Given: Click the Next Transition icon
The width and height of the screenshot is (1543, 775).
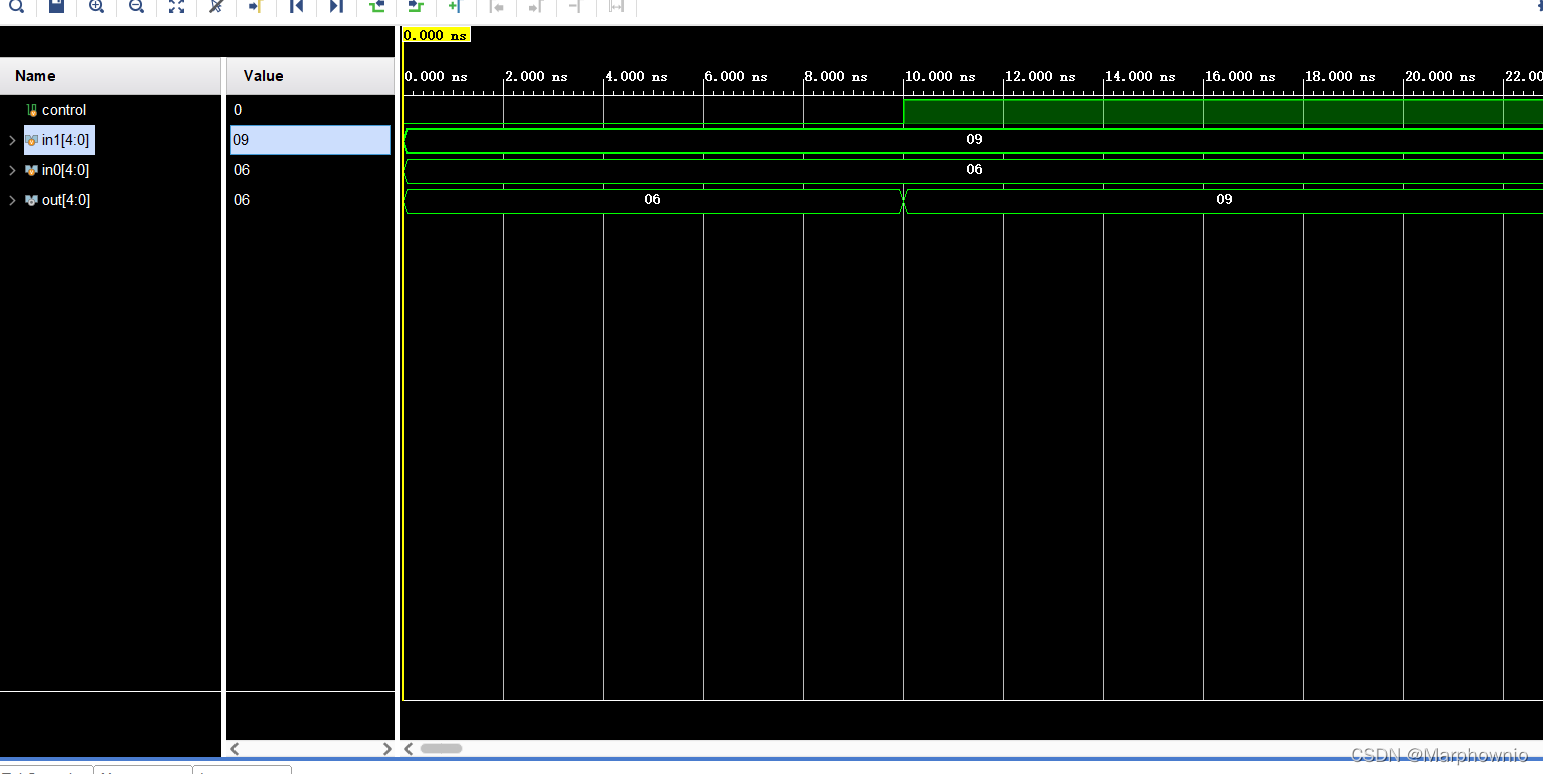Looking at the screenshot, I should tap(416, 6).
